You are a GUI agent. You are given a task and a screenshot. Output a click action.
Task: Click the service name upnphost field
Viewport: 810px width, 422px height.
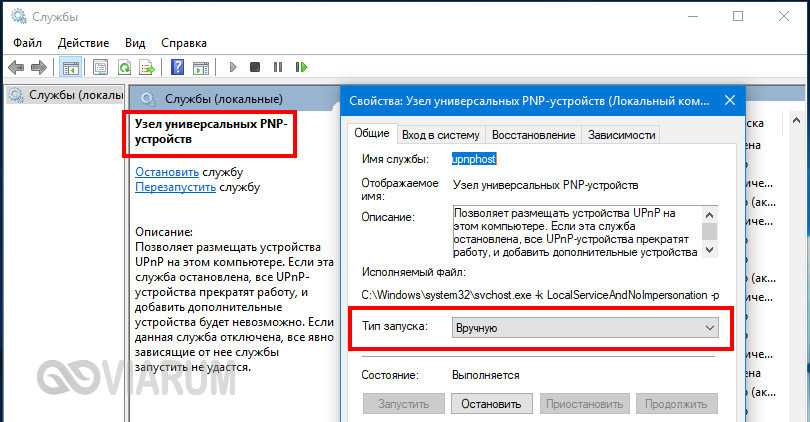[474, 159]
